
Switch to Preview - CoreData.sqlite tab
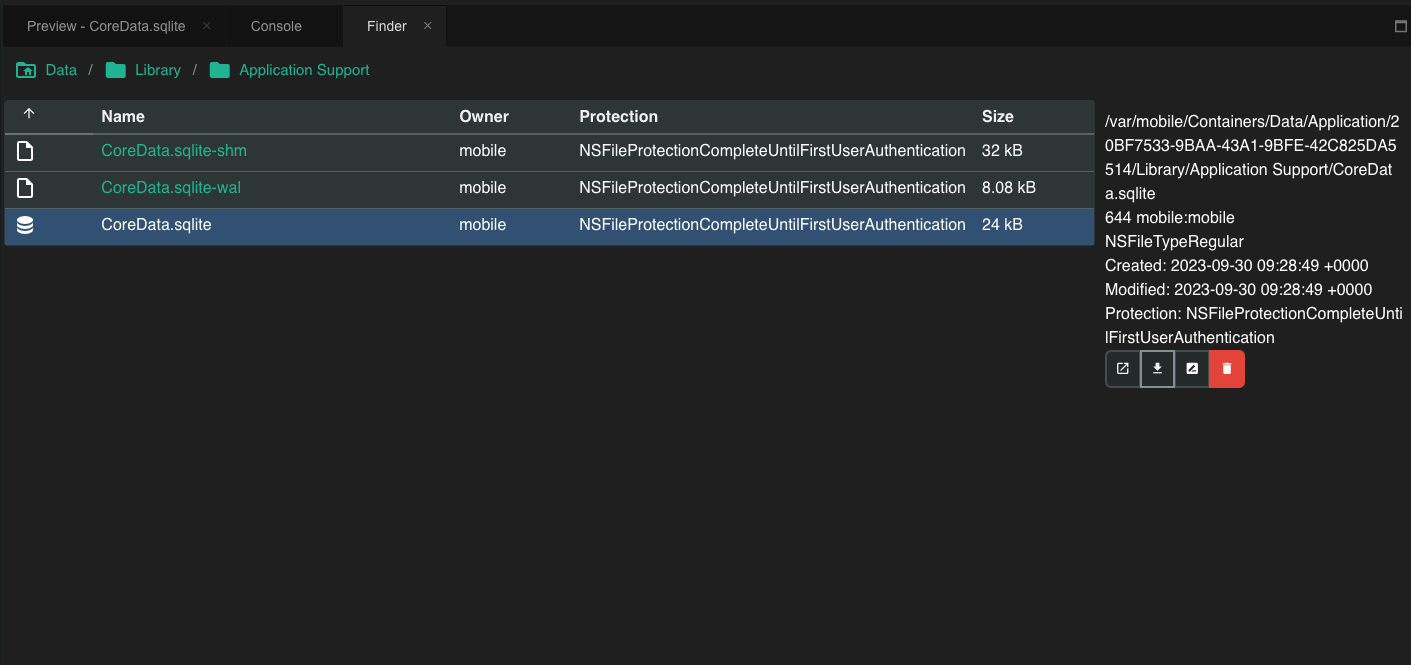tap(106, 26)
